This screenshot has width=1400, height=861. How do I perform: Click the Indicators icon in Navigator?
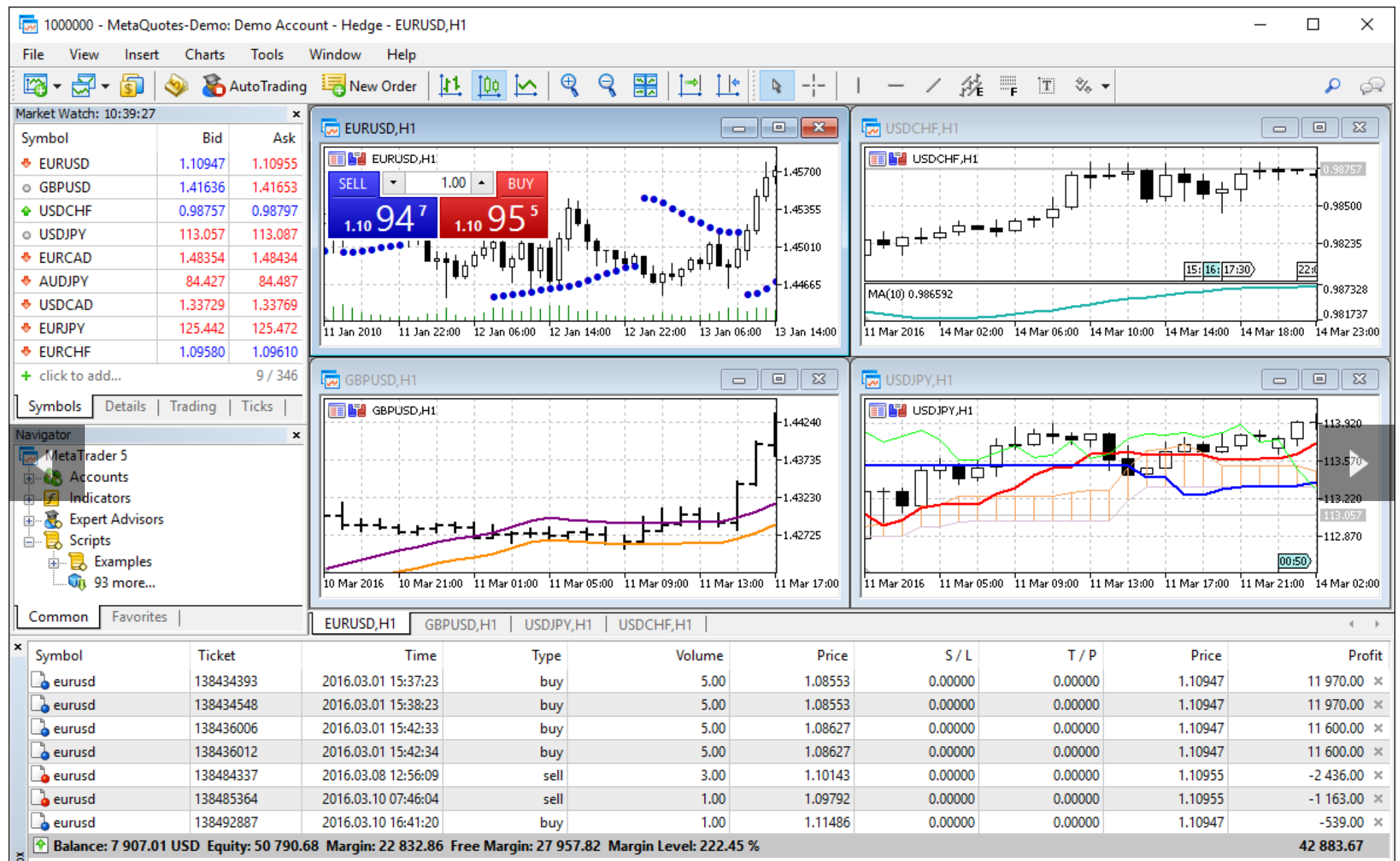tap(53, 498)
